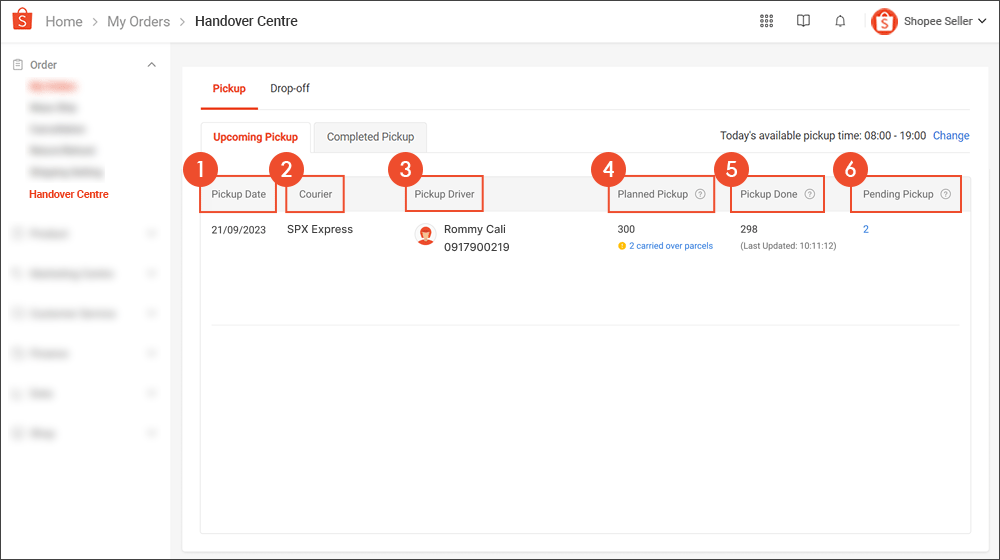
Task: Click driver name Rommy Cali
Action: (x=474, y=229)
